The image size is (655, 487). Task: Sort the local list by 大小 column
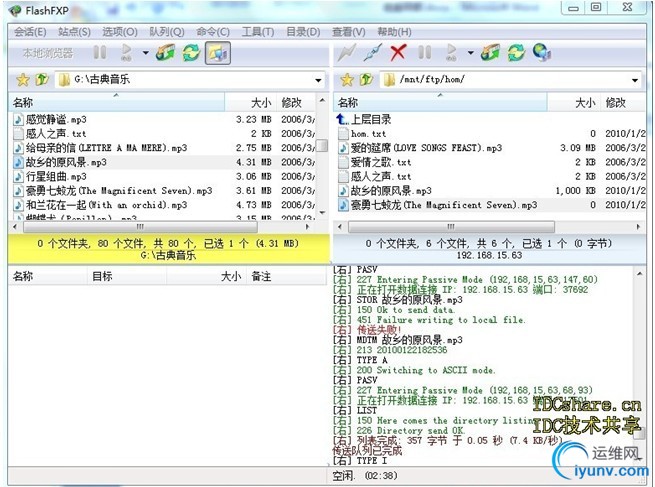pos(249,102)
